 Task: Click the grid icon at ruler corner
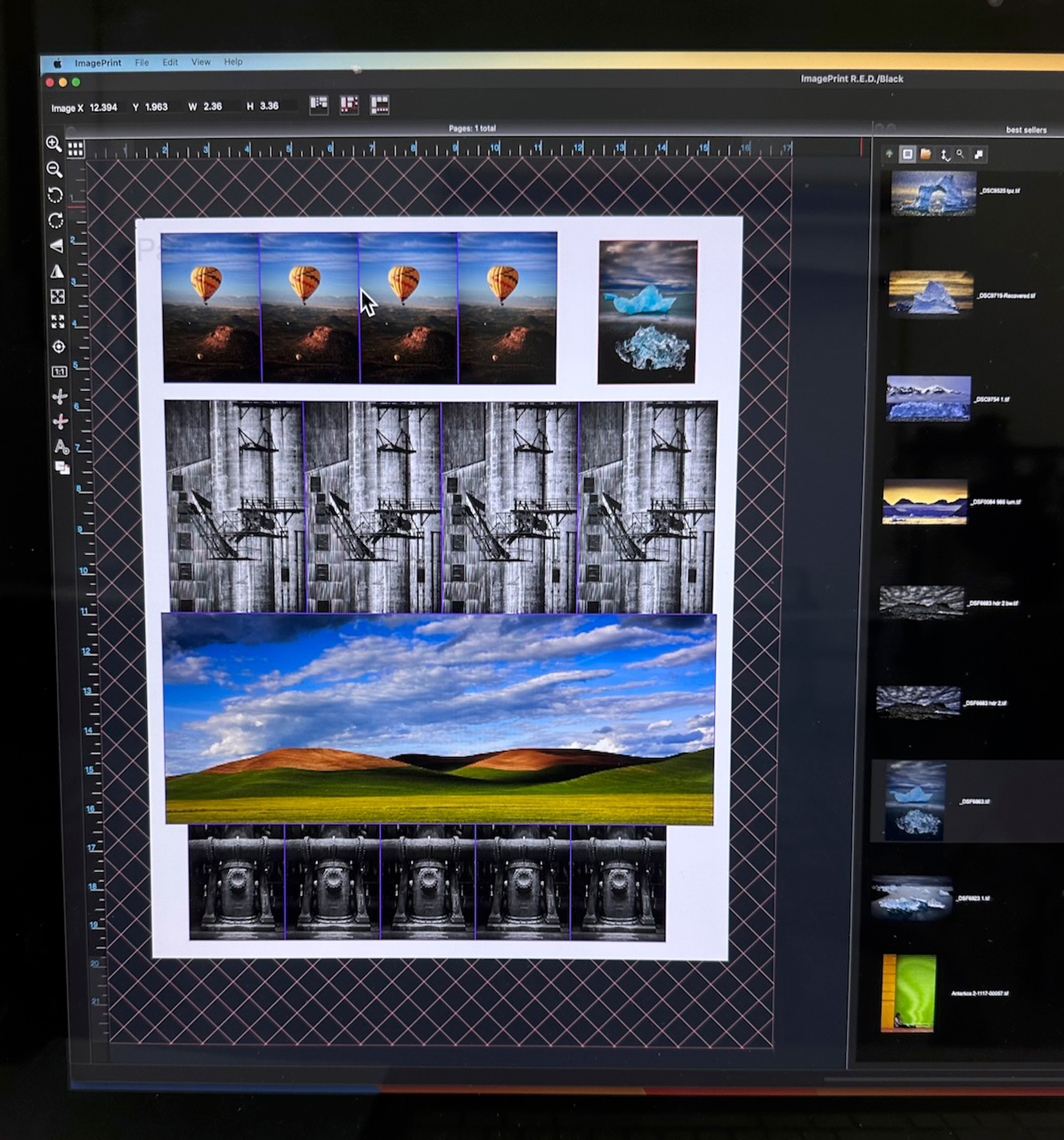tap(76, 150)
